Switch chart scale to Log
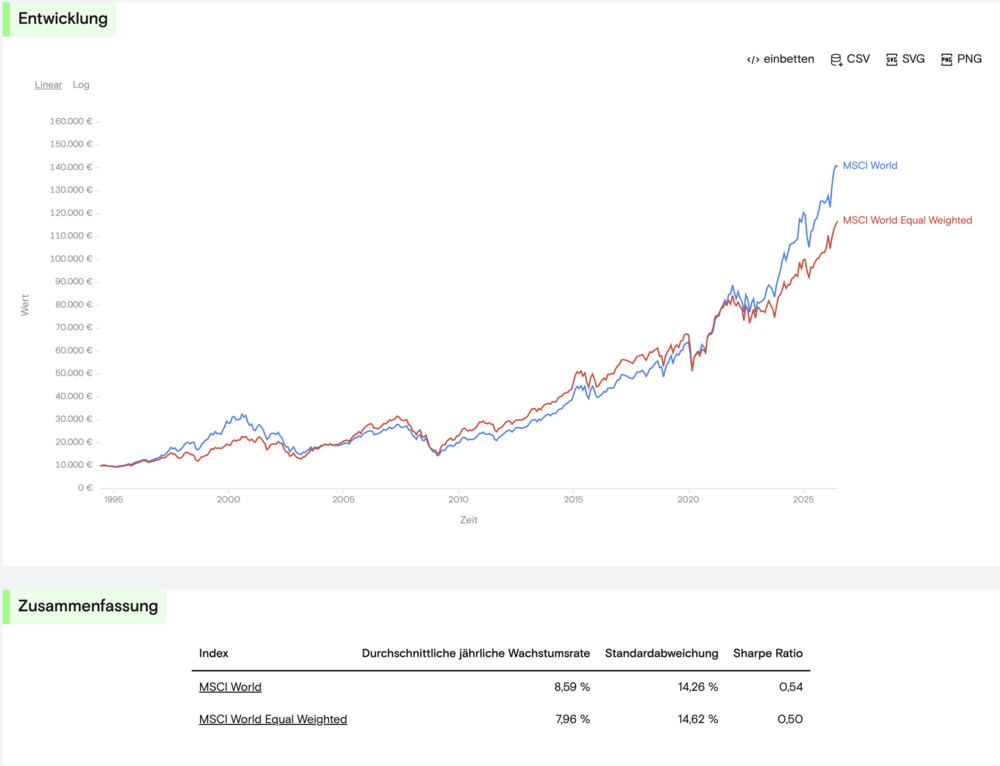The height and width of the screenshot is (766, 1000). [81, 85]
